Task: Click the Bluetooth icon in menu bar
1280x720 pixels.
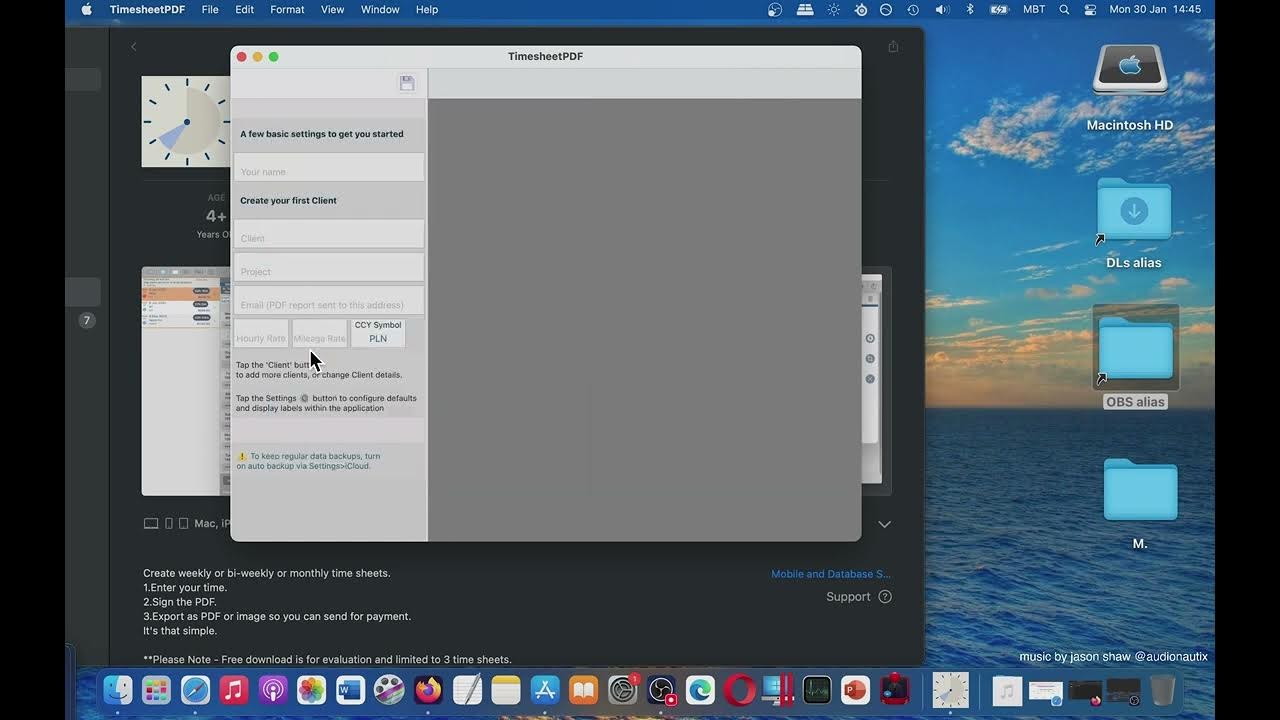Action: point(969,9)
